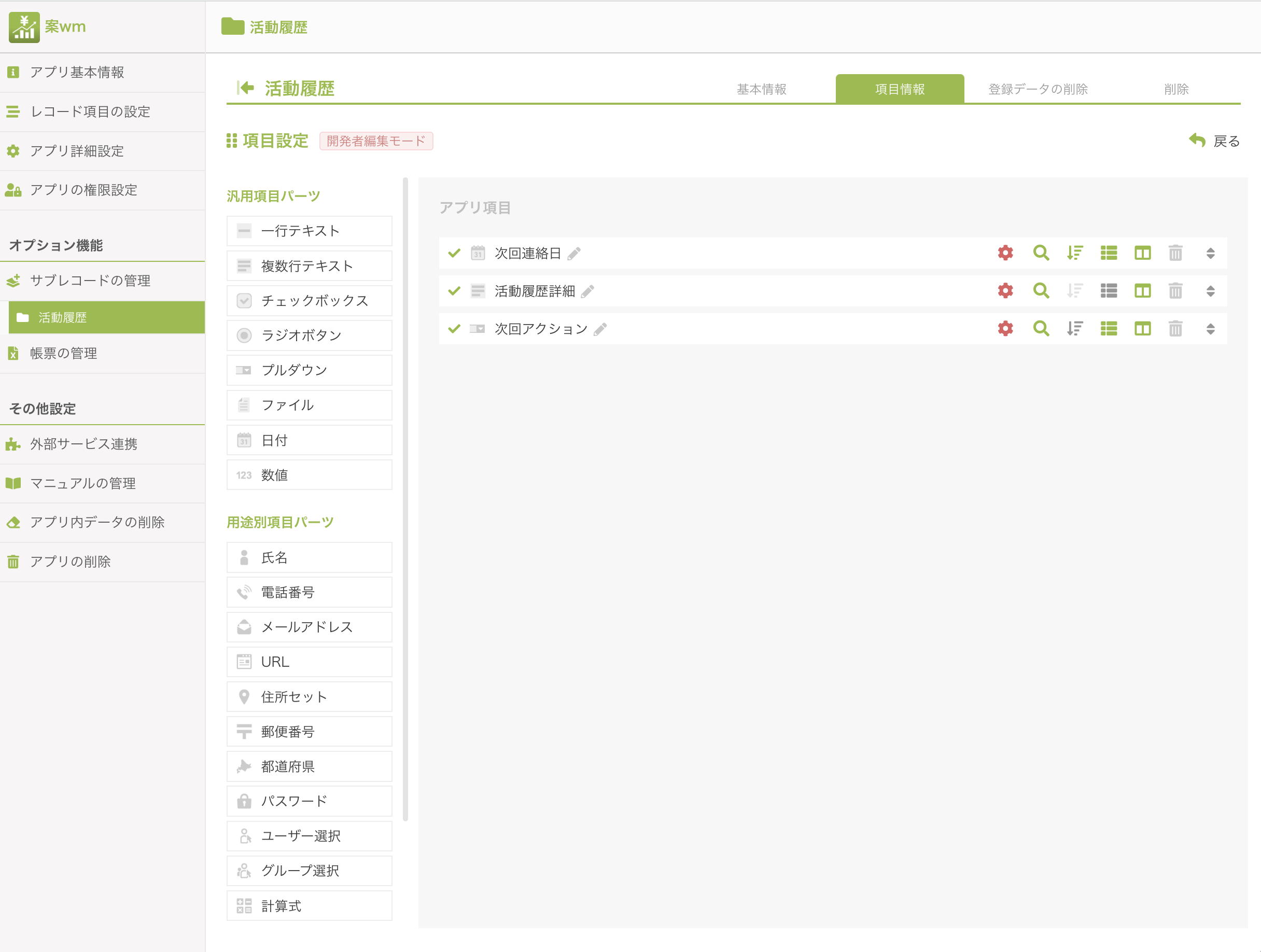The height and width of the screenshot is (952, 1261).
Task: Click search icon on 活動履歴詳細 row
Action: click(1041, 291)
